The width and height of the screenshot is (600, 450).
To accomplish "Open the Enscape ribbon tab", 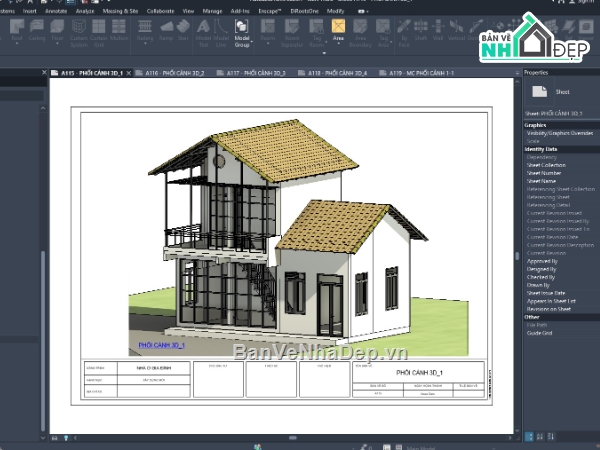I will (x=270, y=11).
